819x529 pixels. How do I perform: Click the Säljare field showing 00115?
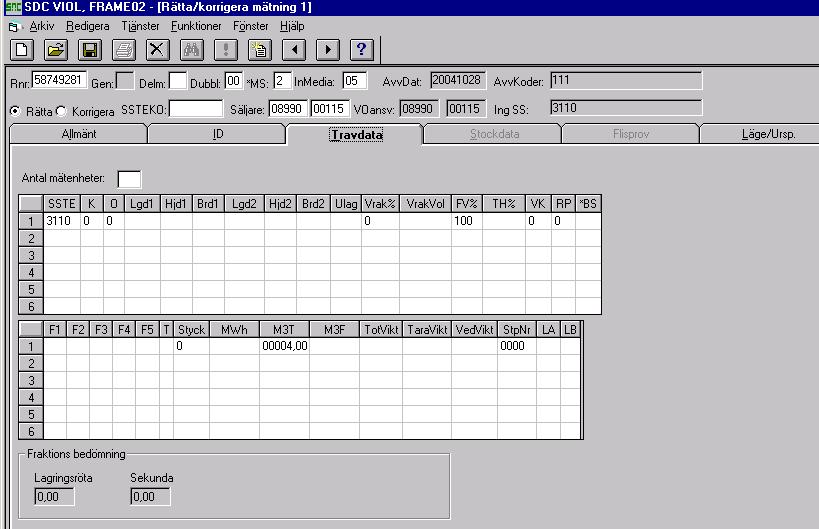point(330,109)
